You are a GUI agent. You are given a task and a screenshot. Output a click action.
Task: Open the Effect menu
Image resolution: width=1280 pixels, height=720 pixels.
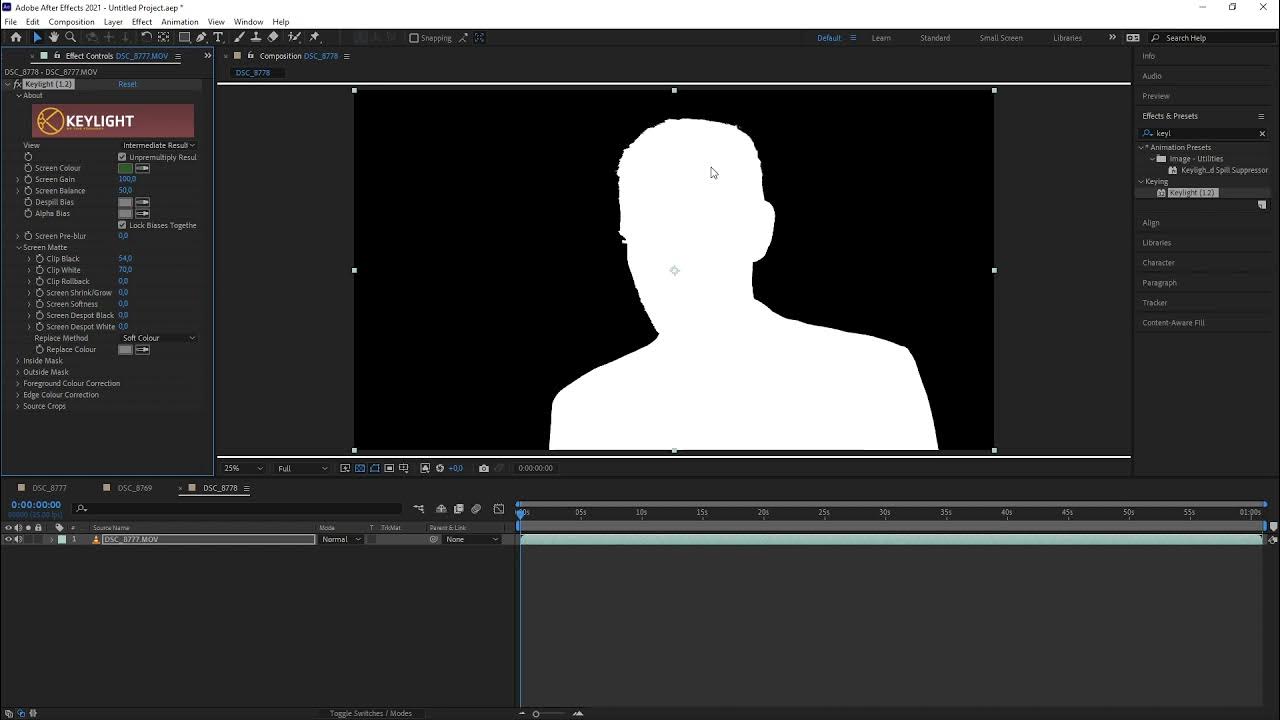(142, 22)
